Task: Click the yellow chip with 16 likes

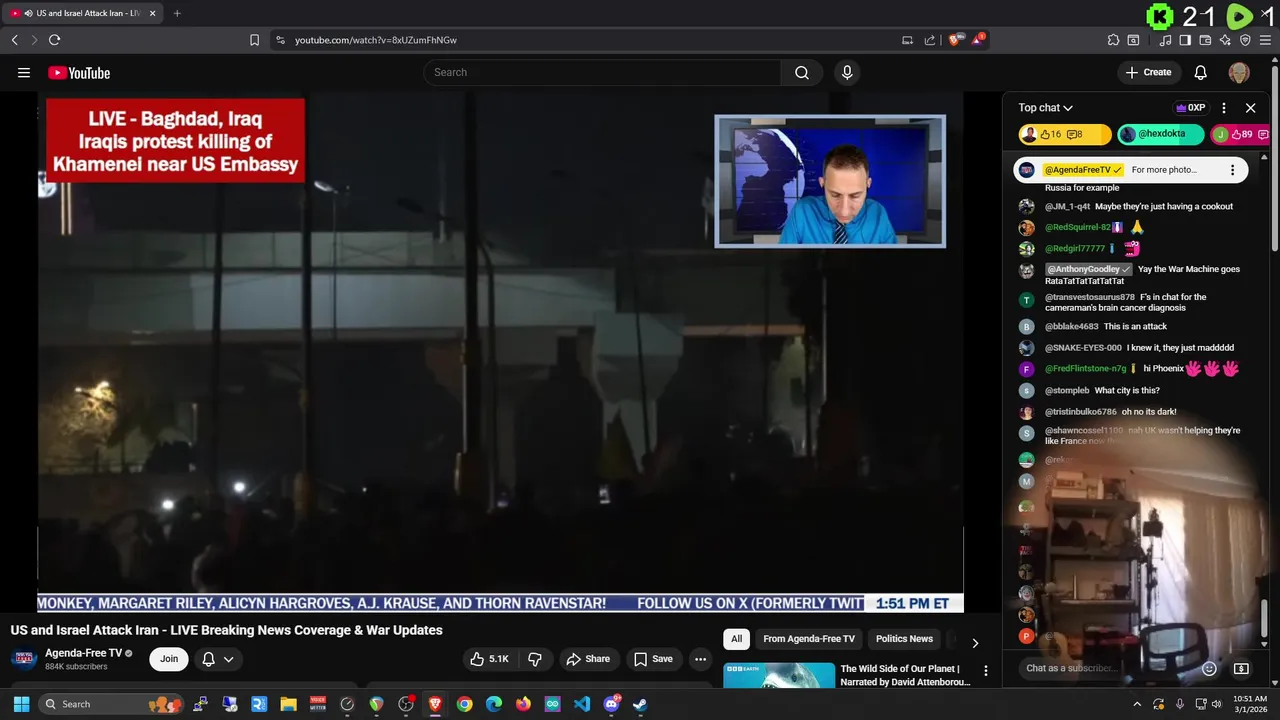Action: click(x=1064, y=134)
